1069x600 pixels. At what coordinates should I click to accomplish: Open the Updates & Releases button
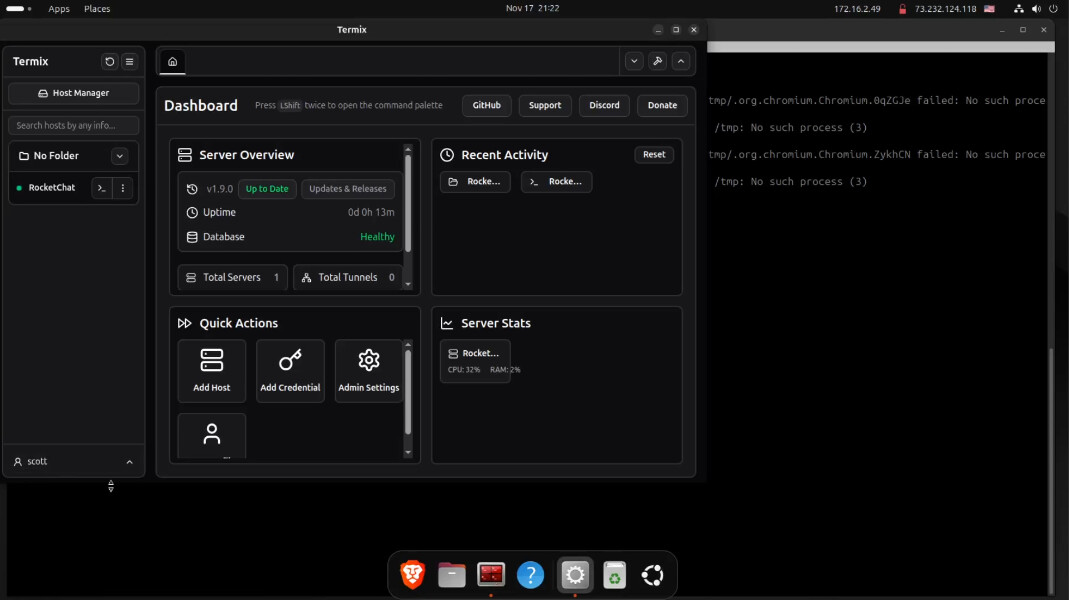pos(348,189)
